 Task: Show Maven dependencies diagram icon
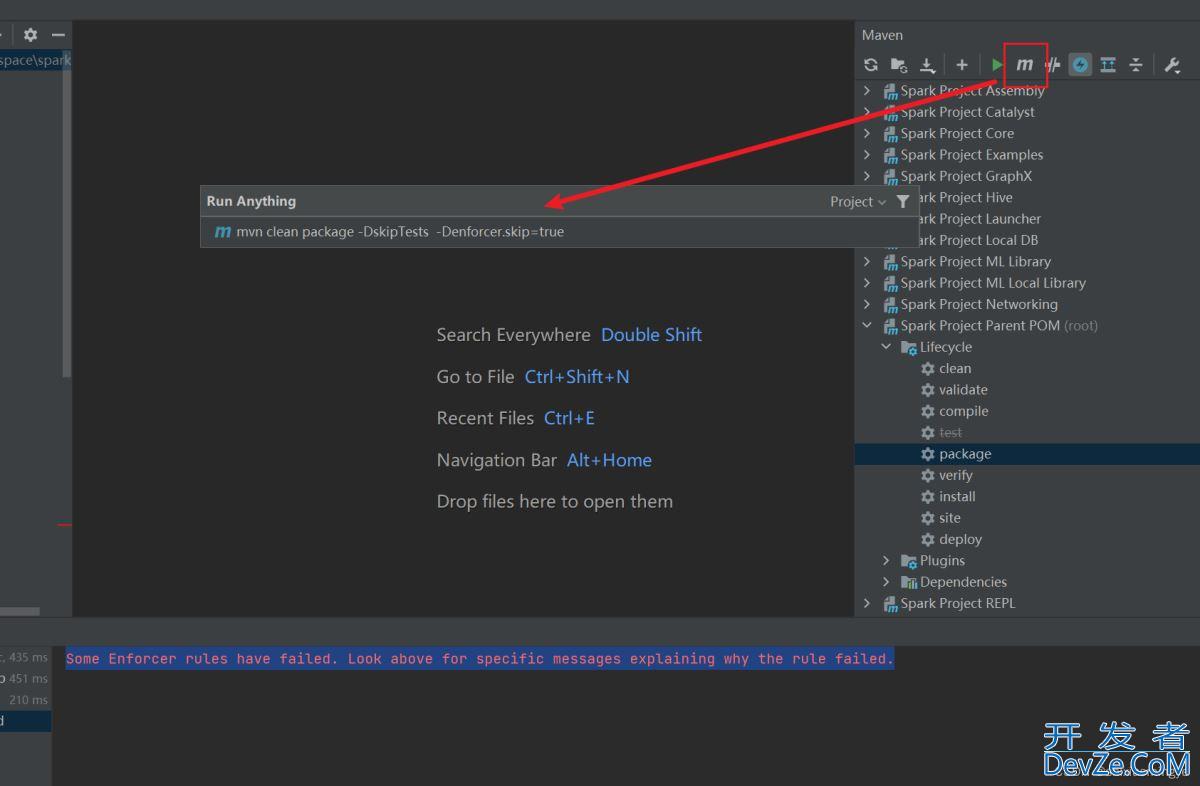(x=1108, y=65)
